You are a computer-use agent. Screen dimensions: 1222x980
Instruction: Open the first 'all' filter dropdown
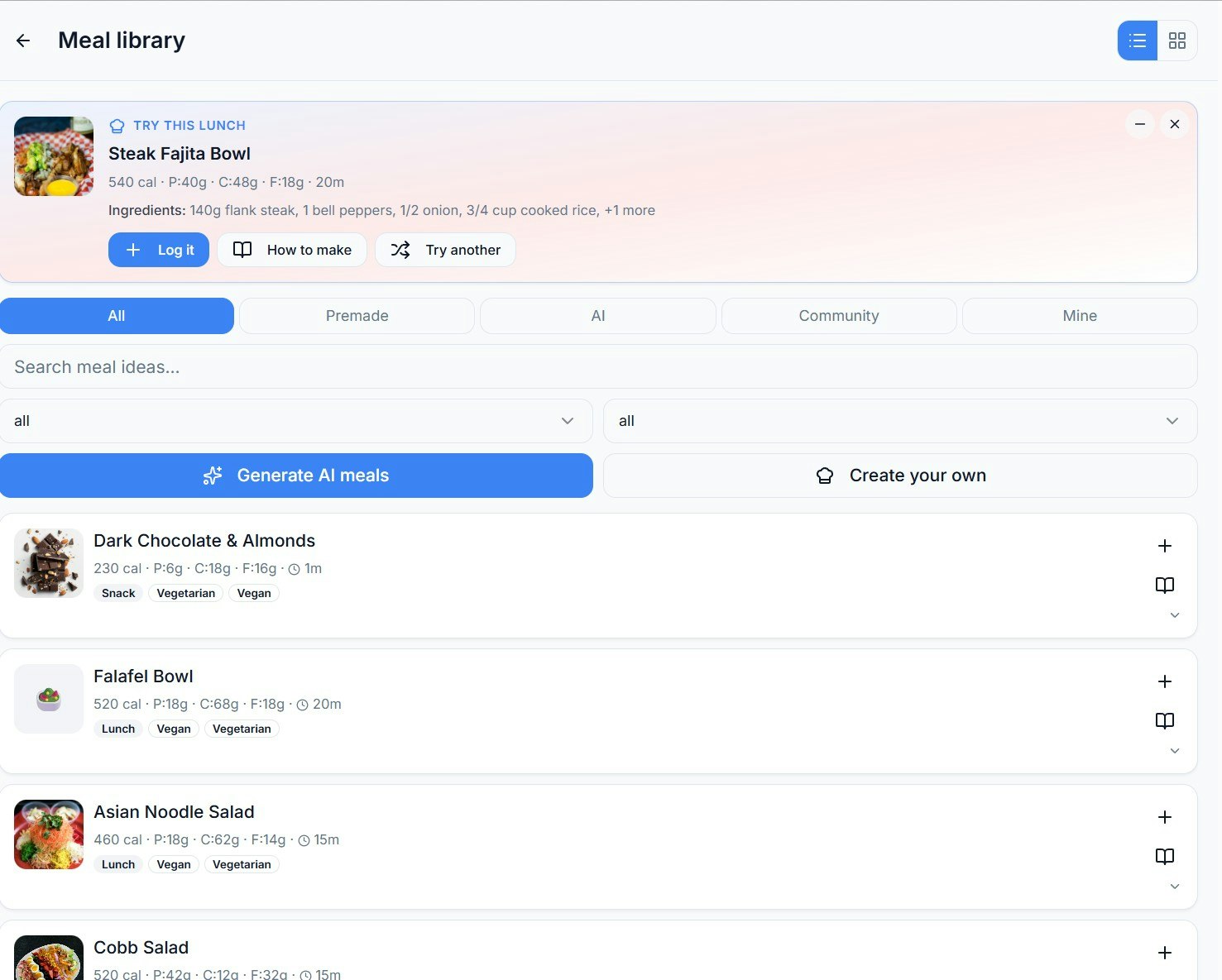point(296,421)
